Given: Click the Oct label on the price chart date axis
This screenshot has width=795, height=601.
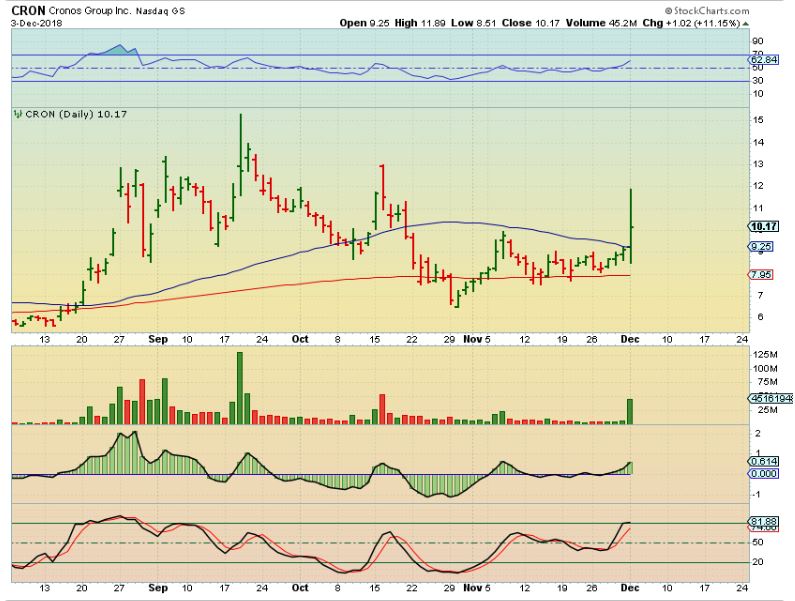Looking at the screenshot, I should 300,339.
